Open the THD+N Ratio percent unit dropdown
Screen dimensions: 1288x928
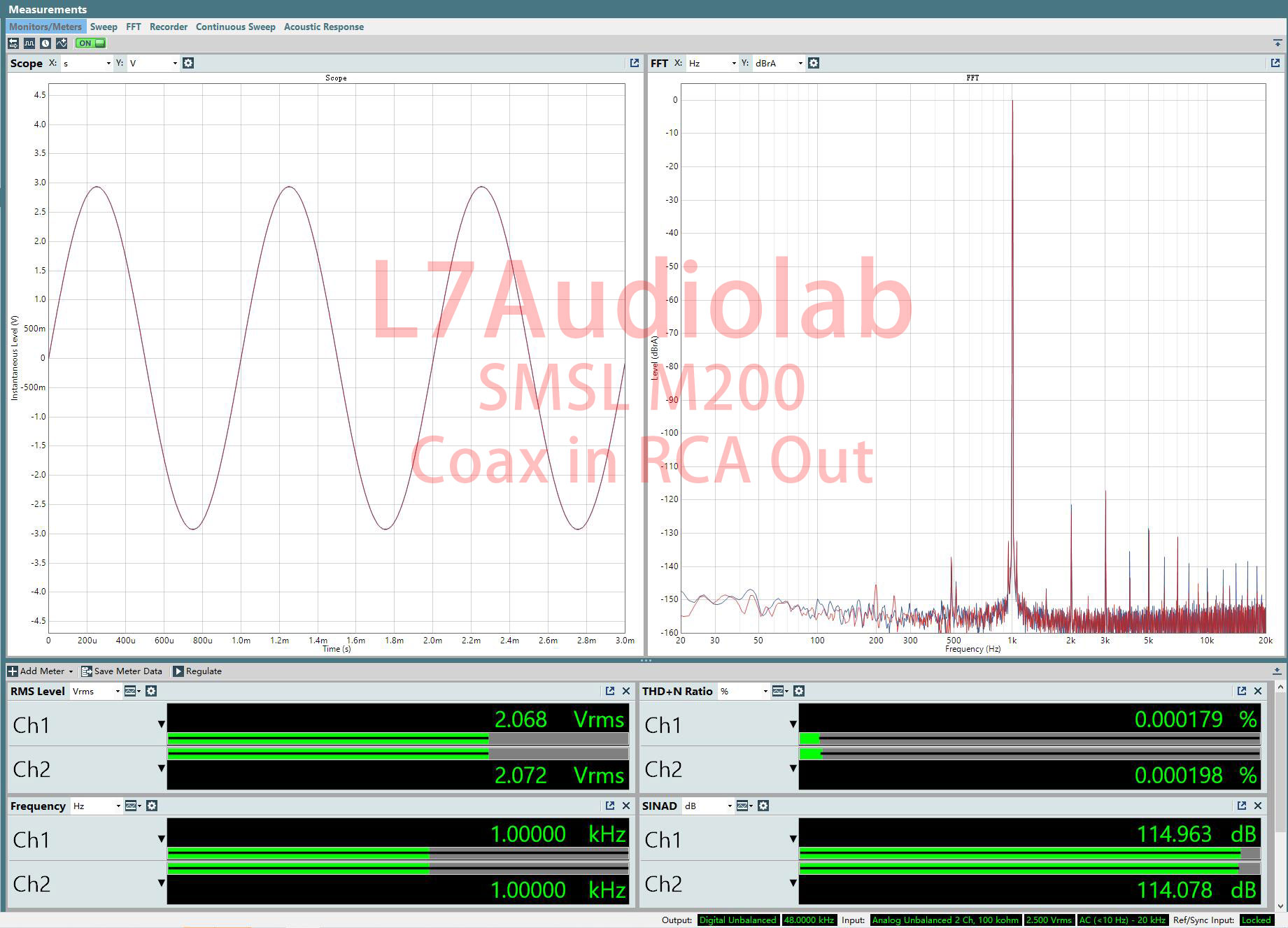coord(744,691)
